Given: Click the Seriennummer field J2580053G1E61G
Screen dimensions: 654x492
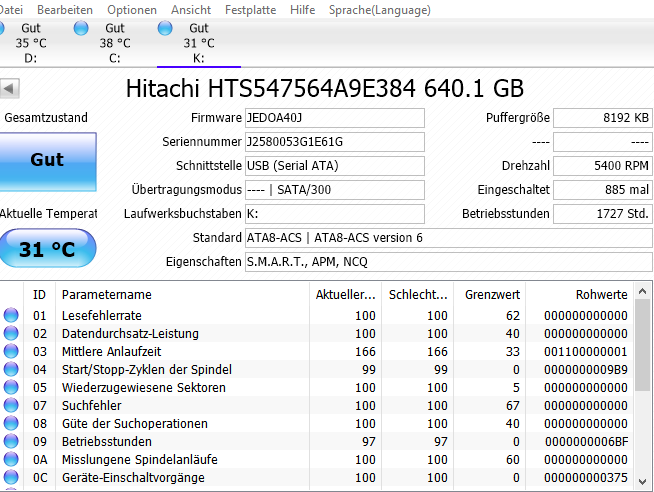Looking at the screenshot, I should tap(335, 142).
